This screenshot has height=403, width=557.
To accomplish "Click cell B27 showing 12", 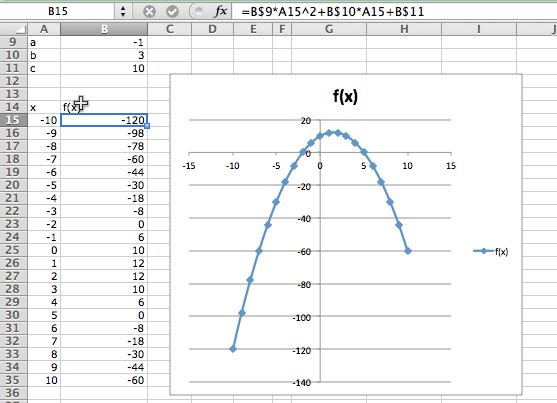I will 104,276.
